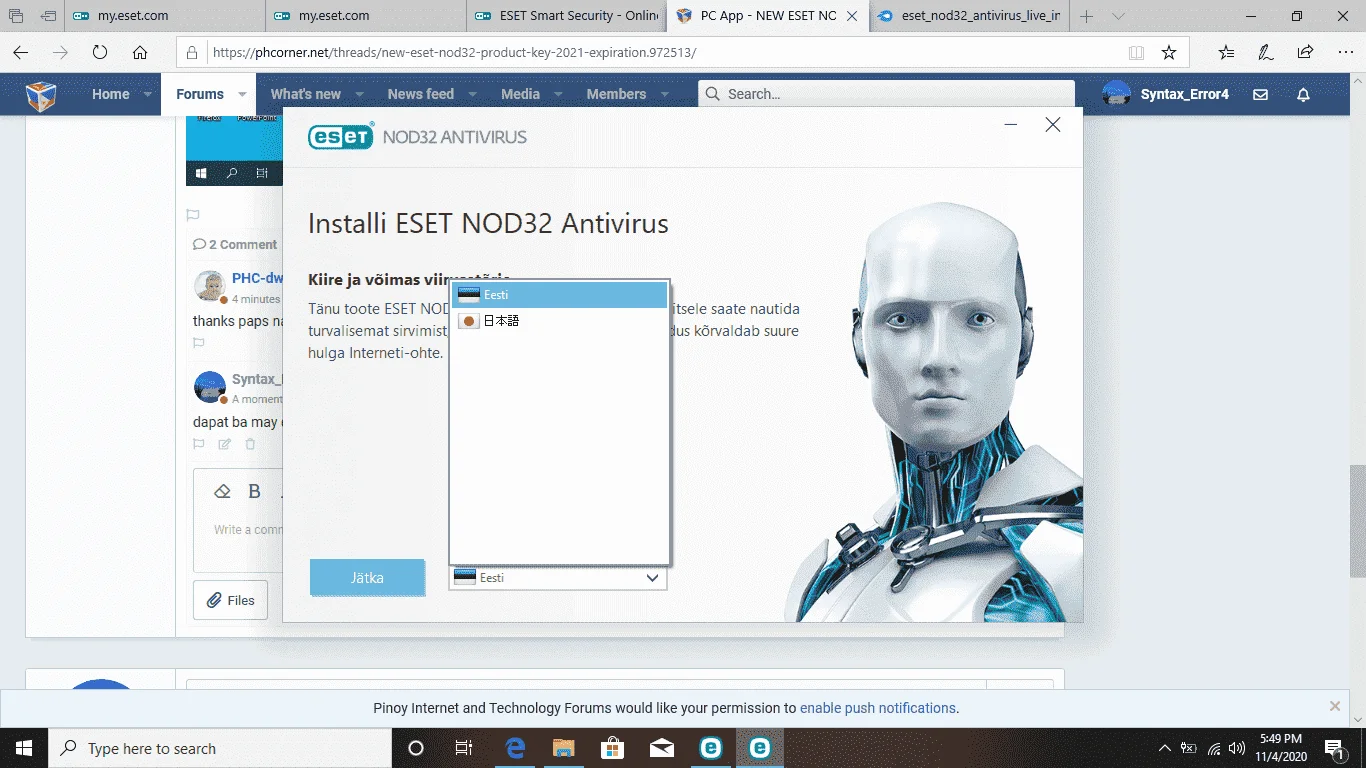Set tabs aside icon
The height and width of the screenshot is (768, 1366).
48,16
